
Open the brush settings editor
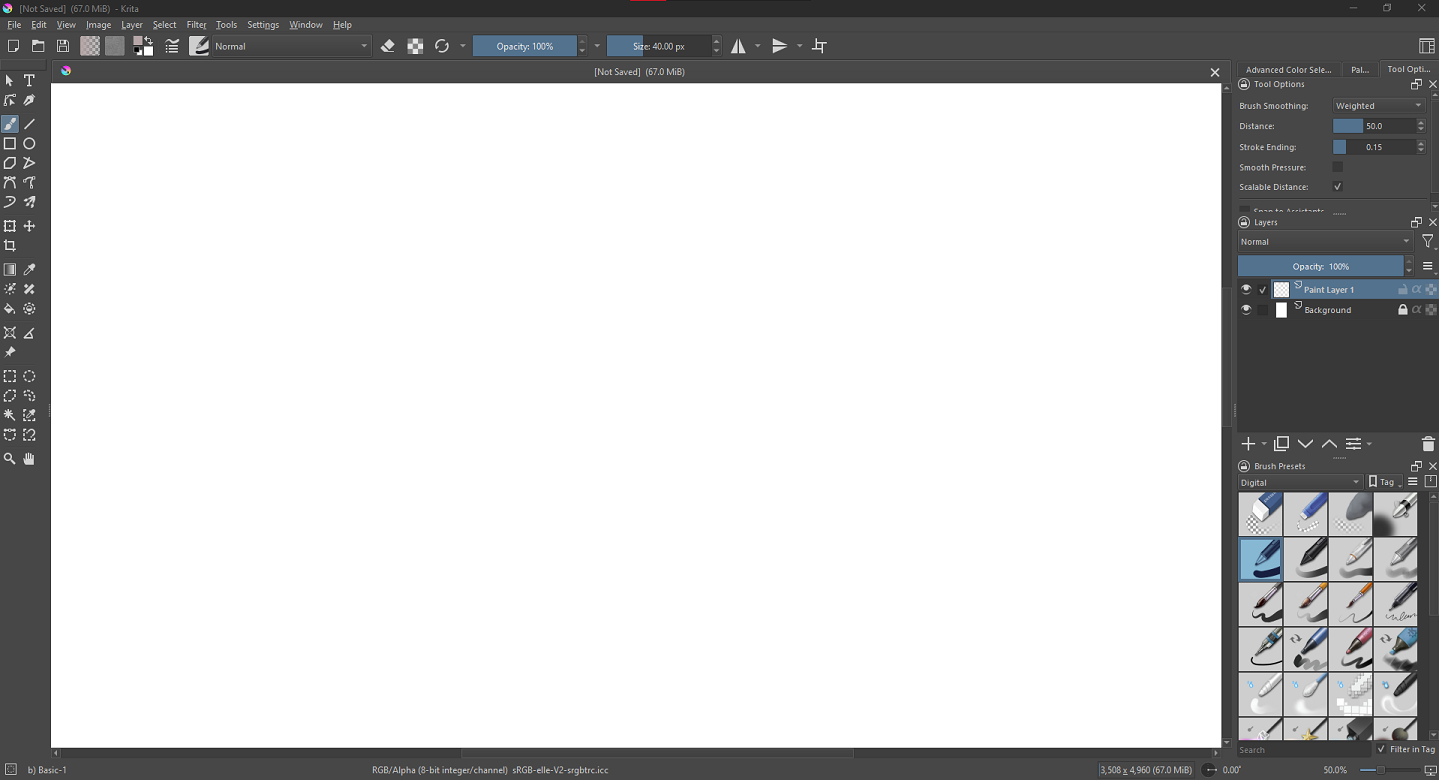click(172, 46)
